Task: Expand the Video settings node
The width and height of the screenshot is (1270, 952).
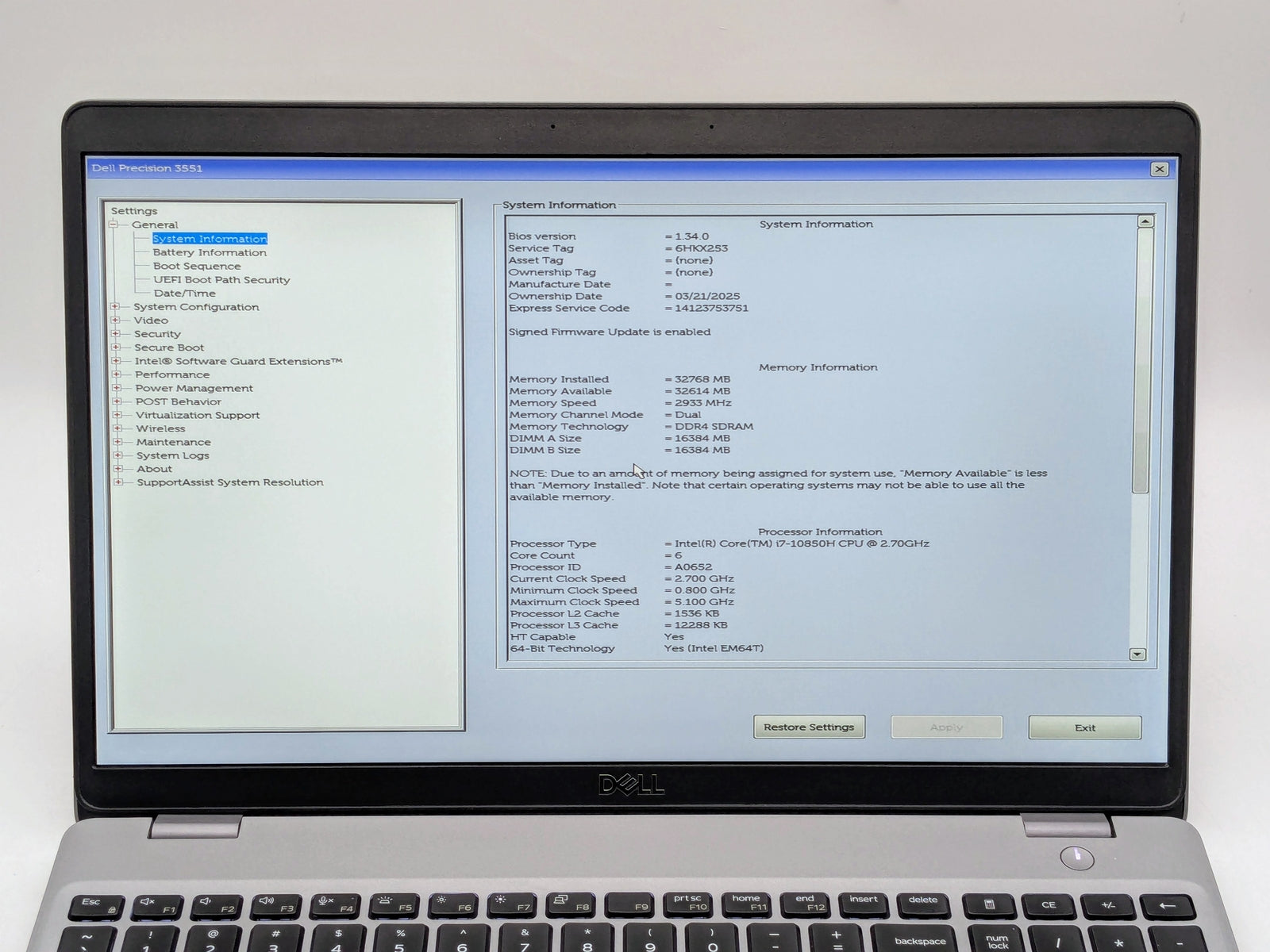Action: (115, 320)
